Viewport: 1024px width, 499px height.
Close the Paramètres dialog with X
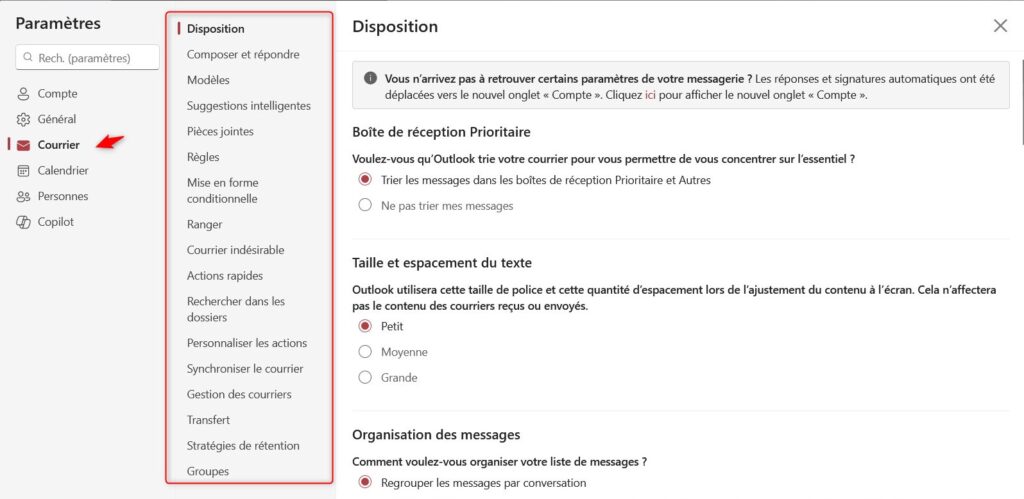tap(1000, 26)
